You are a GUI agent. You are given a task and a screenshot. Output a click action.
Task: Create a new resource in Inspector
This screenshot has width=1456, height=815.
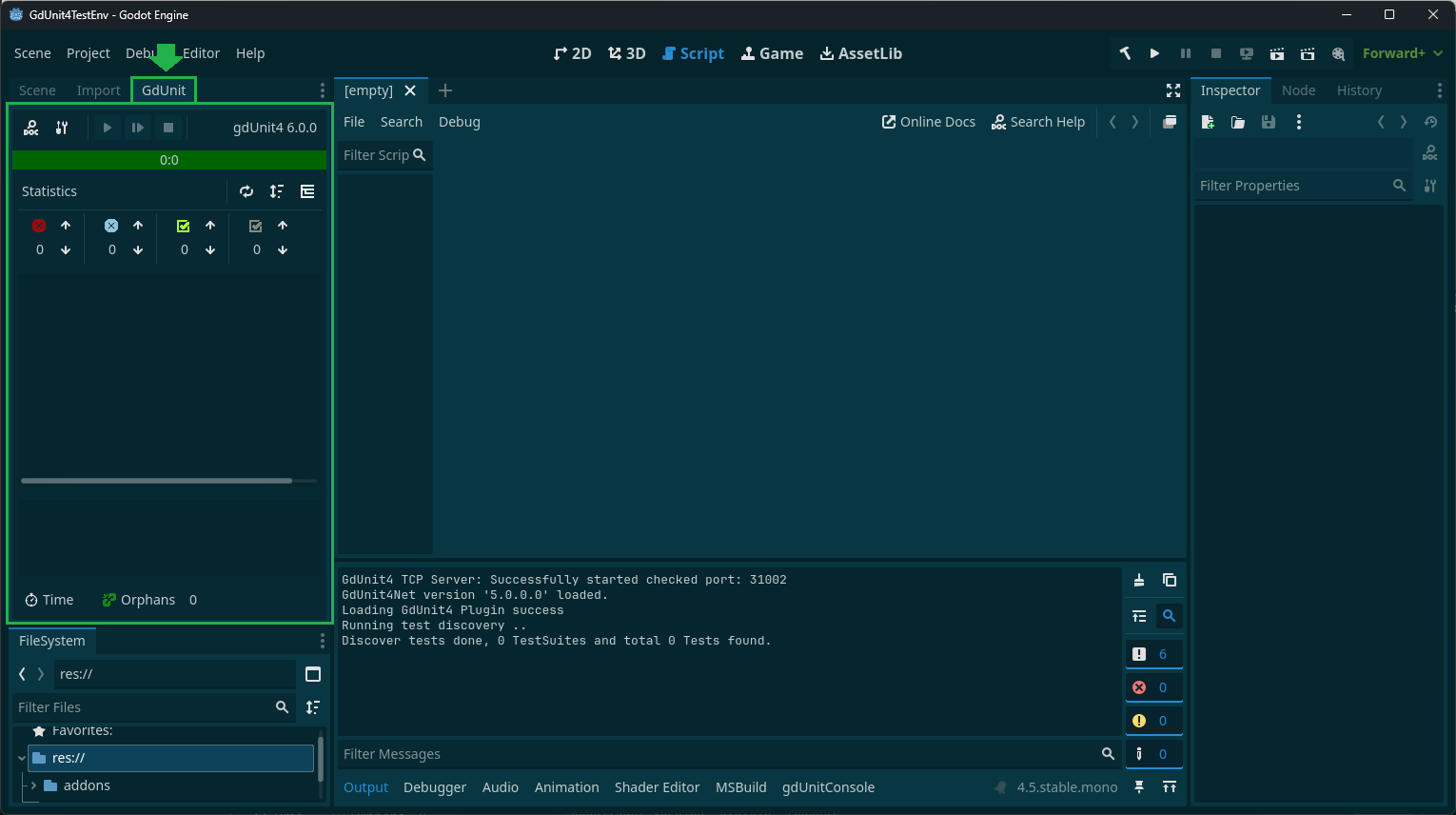point(1208,122)
